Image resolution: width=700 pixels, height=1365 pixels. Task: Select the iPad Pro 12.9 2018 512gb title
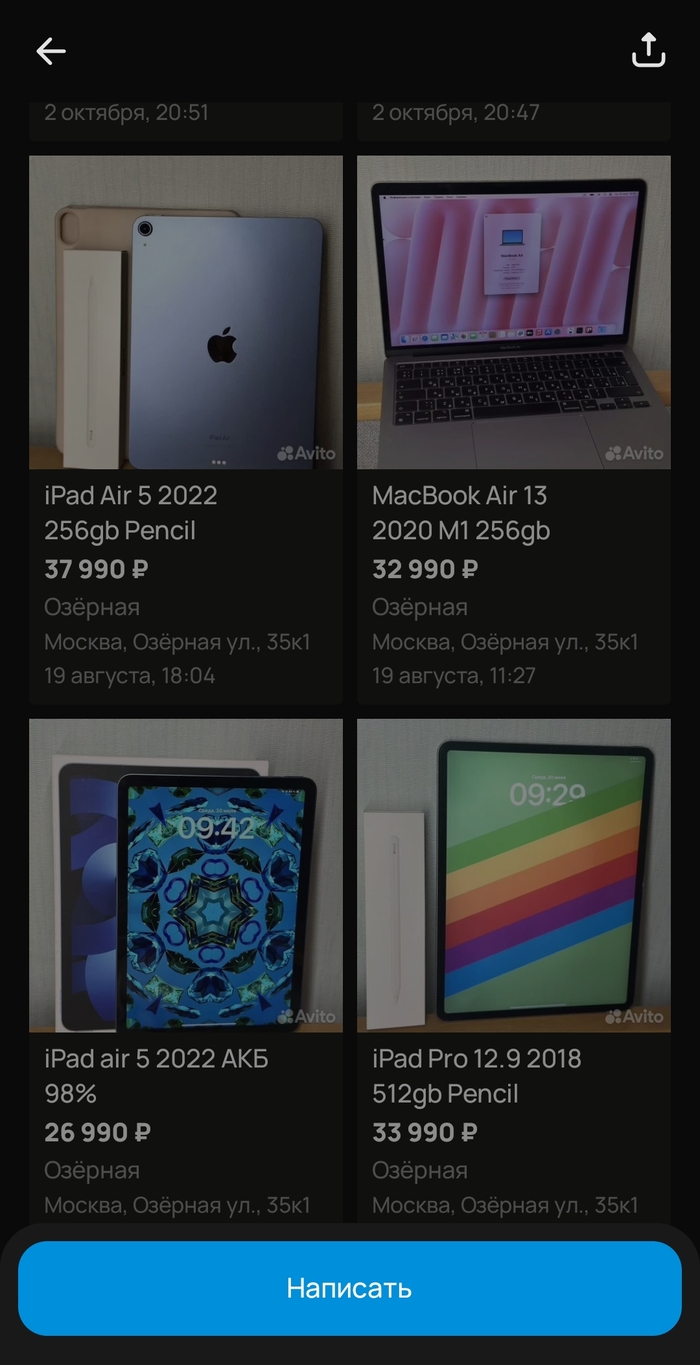[476, 1076]
